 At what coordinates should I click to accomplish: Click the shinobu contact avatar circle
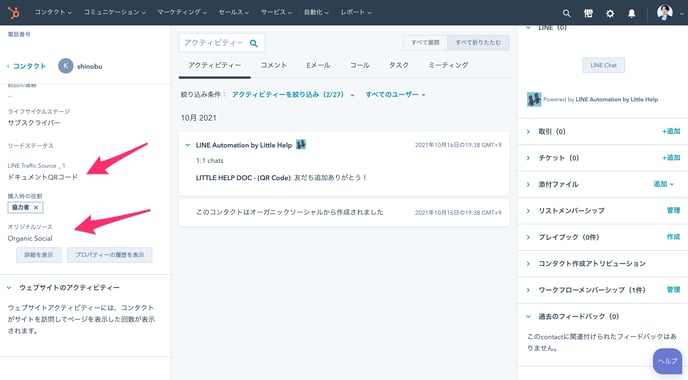[65, 66]
